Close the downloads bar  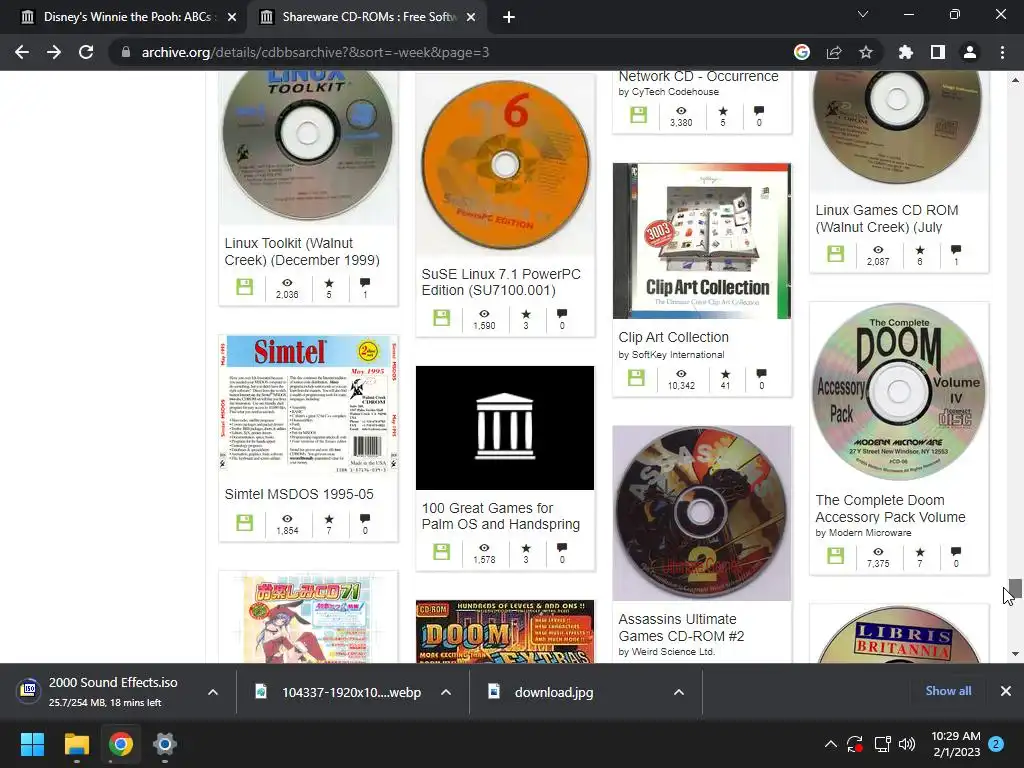[x=1006, y=691]
